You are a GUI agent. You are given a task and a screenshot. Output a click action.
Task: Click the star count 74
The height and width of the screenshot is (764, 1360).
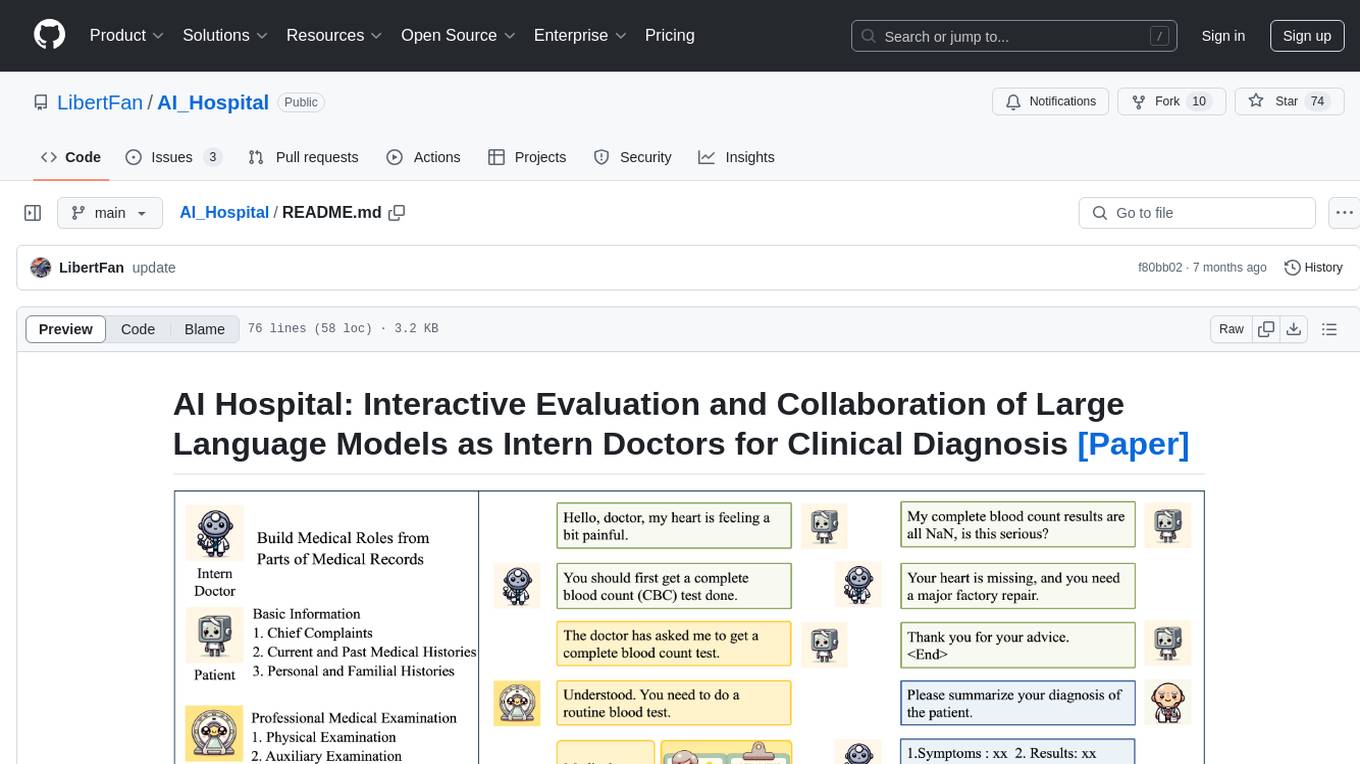1317,101
